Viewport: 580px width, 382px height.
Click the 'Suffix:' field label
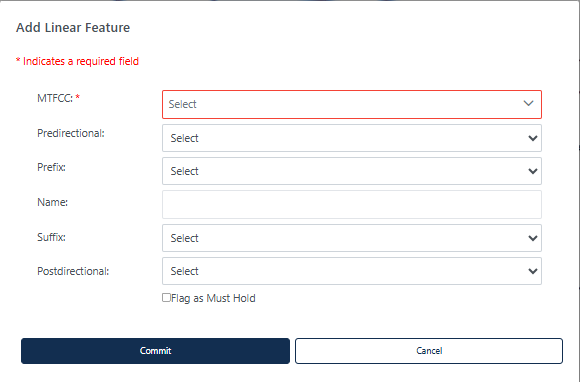click(x=51, y=237)
